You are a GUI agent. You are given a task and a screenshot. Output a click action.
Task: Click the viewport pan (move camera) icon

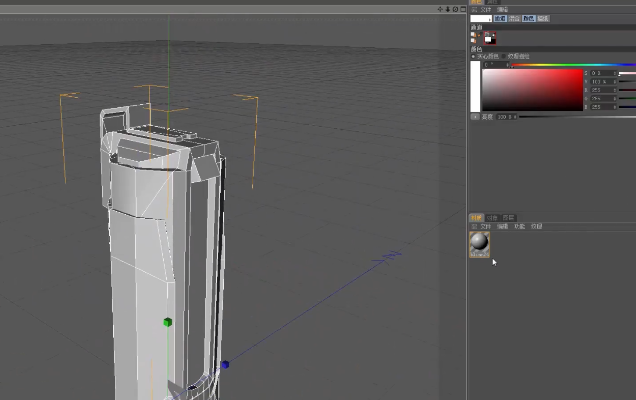point(440,9)
